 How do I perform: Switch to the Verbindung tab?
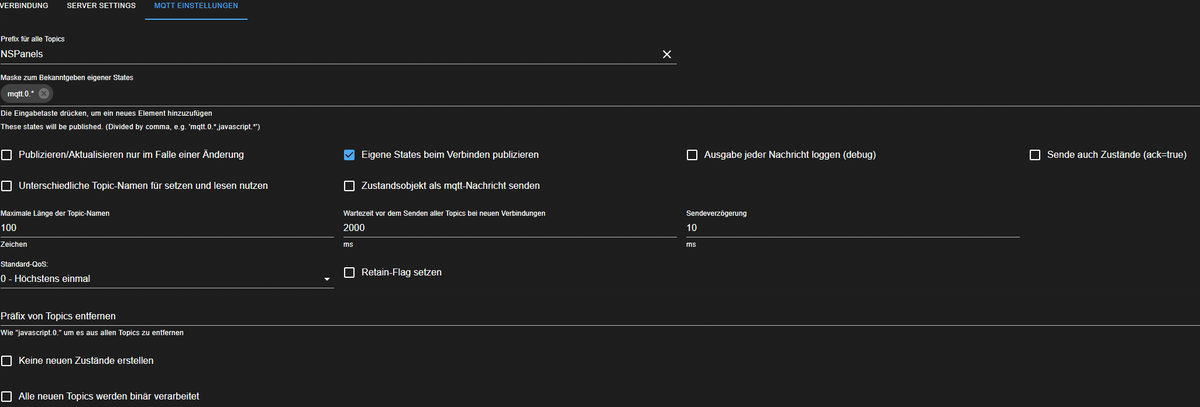(23, 8)
